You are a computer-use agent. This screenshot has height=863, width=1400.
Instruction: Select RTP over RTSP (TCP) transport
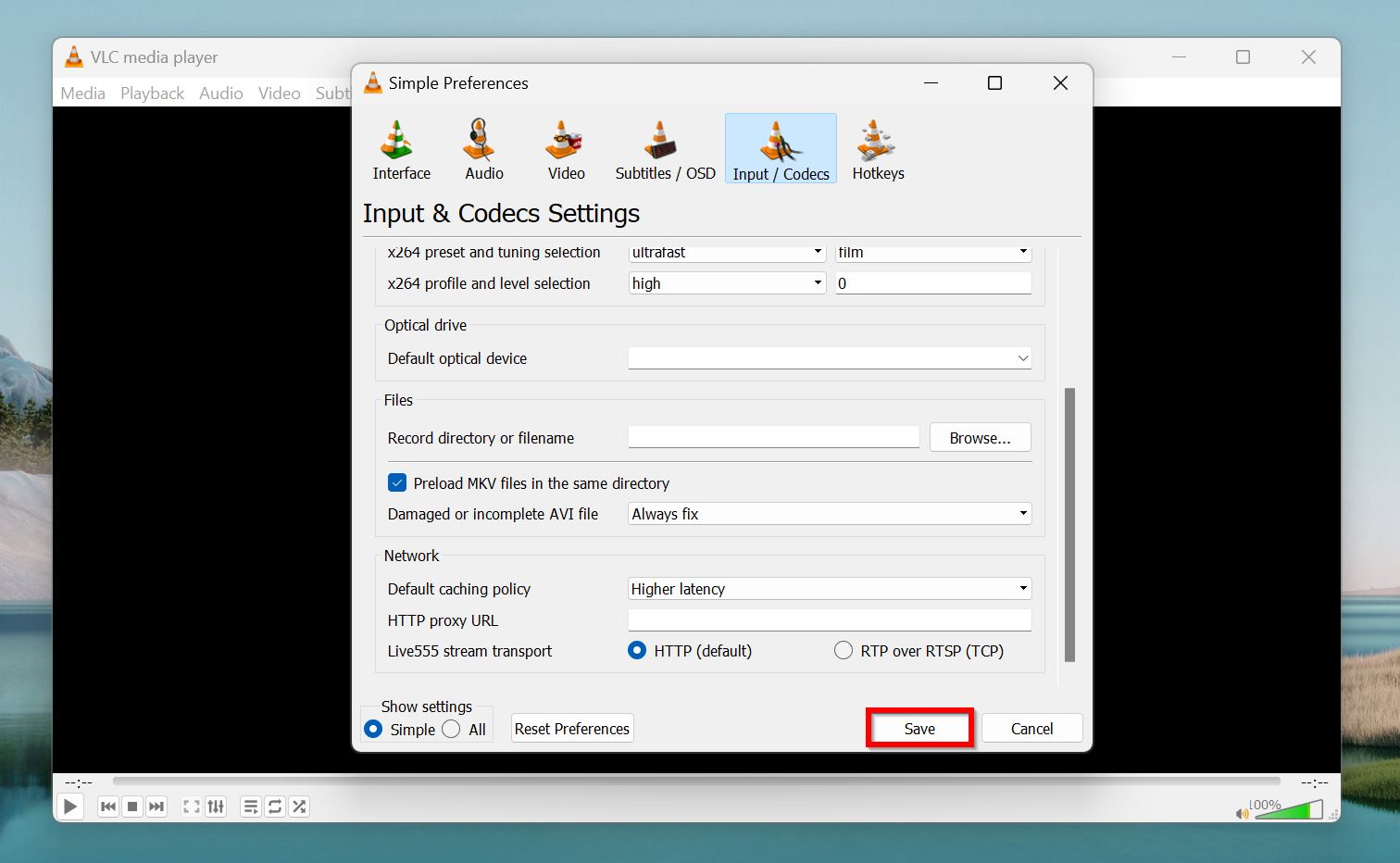click(844, 650)
